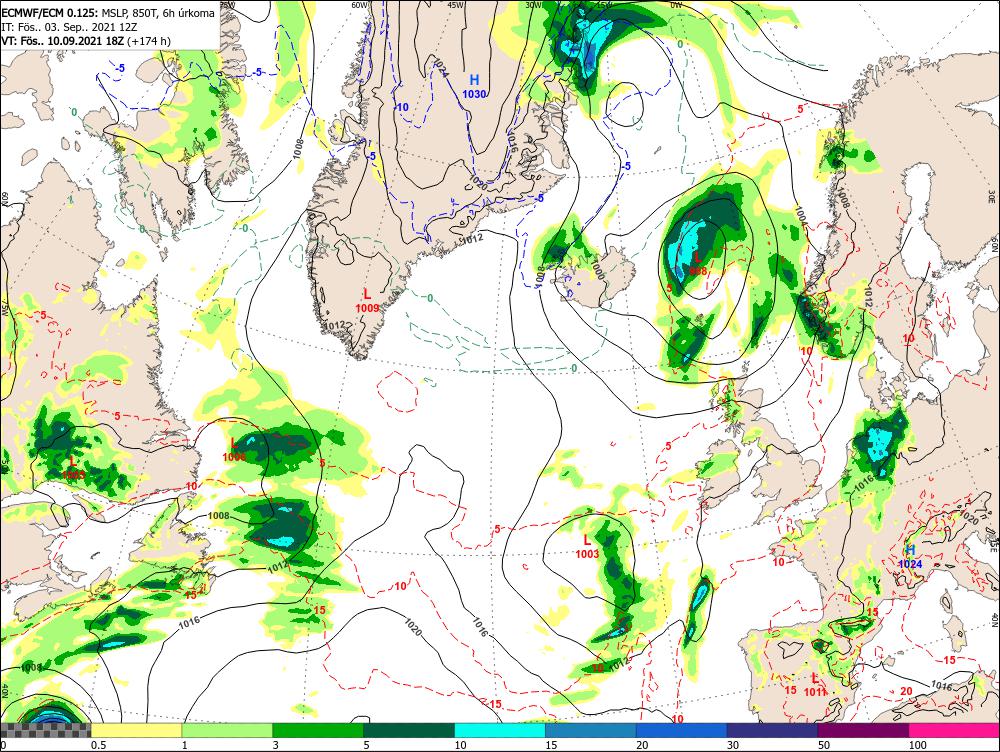
Task: Click the '(+174 h)' forecast hour text
Action: point(149,41)
